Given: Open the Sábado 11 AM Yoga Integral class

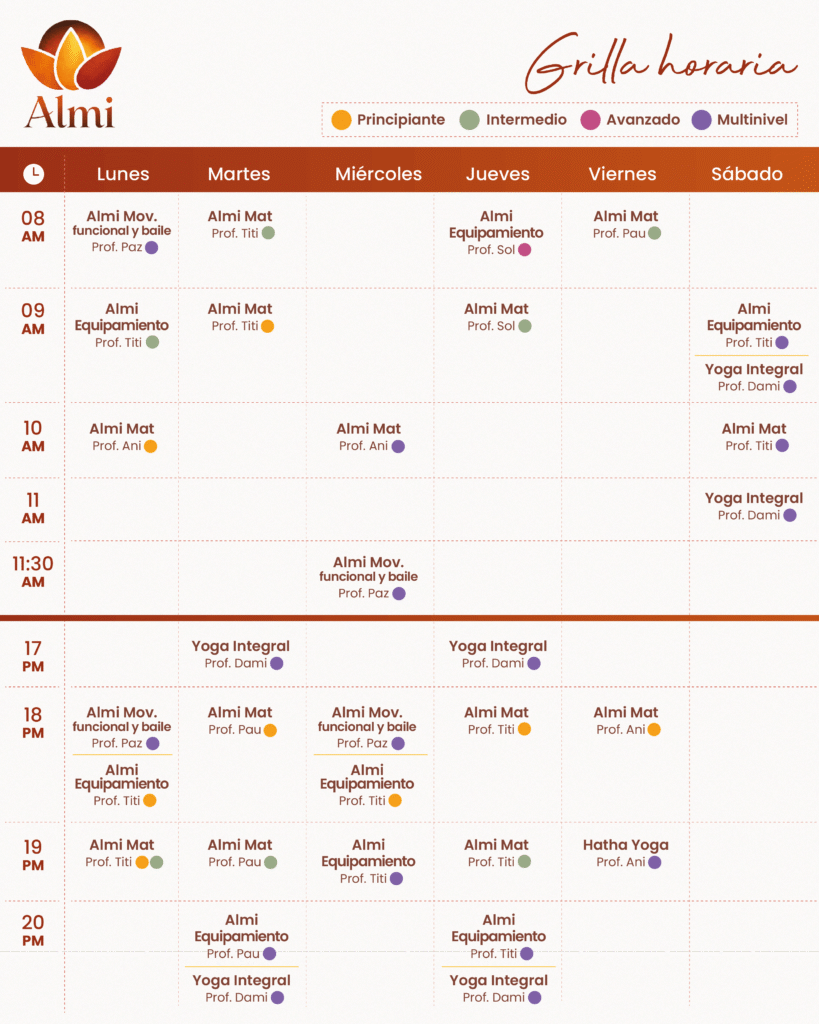Looking at the screenshot, I should pyautogui.click(x=753, y=499).
